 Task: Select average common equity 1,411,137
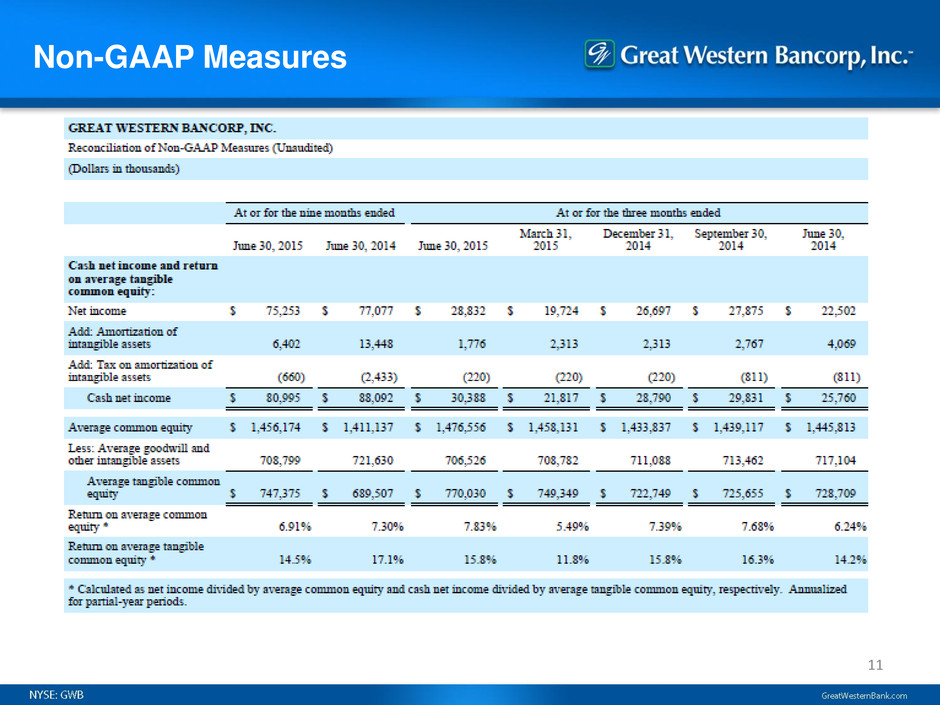tap(368, 428)
